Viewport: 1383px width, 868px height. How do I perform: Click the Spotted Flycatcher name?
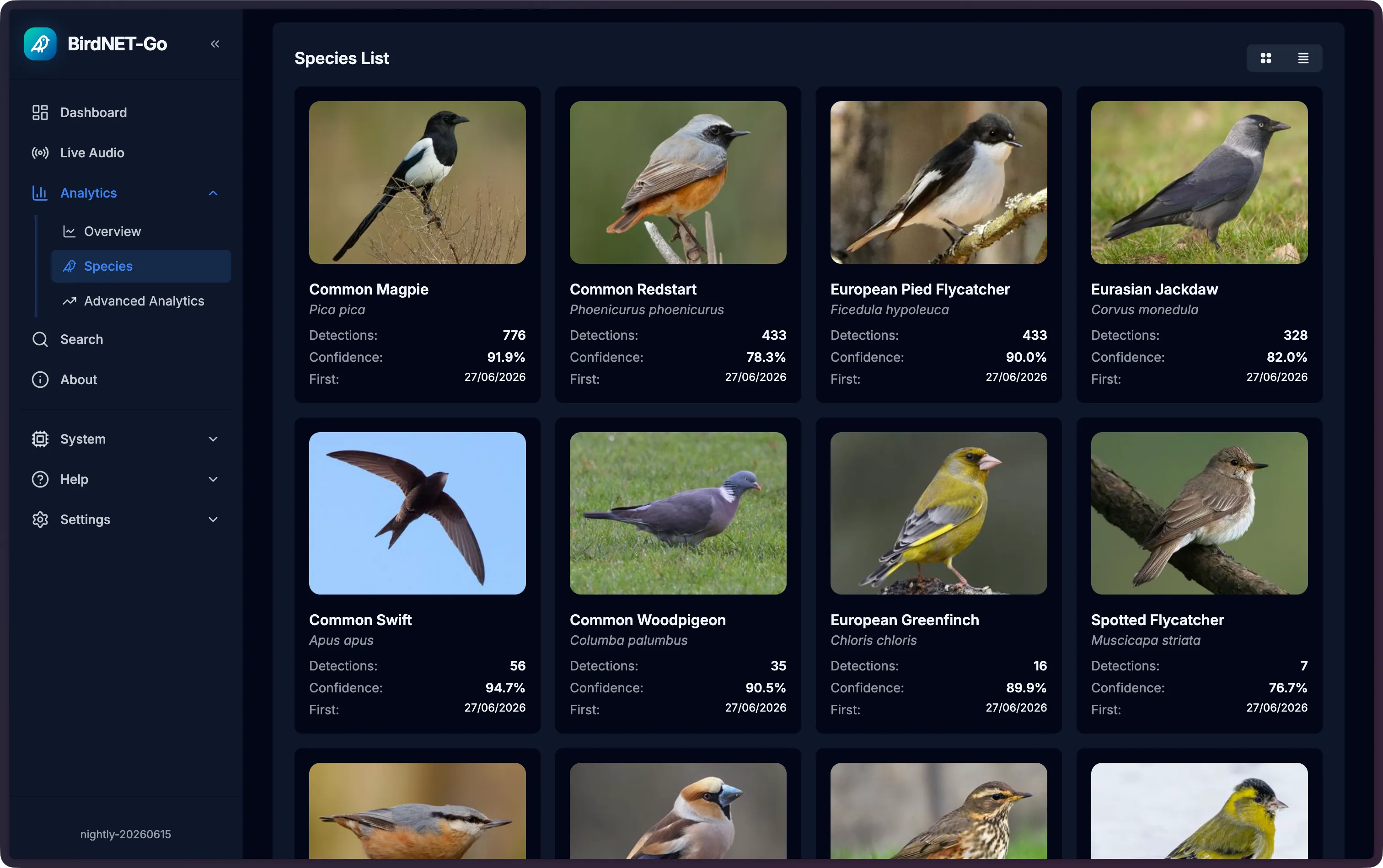pyautogui.click(x=1158, y=620)
